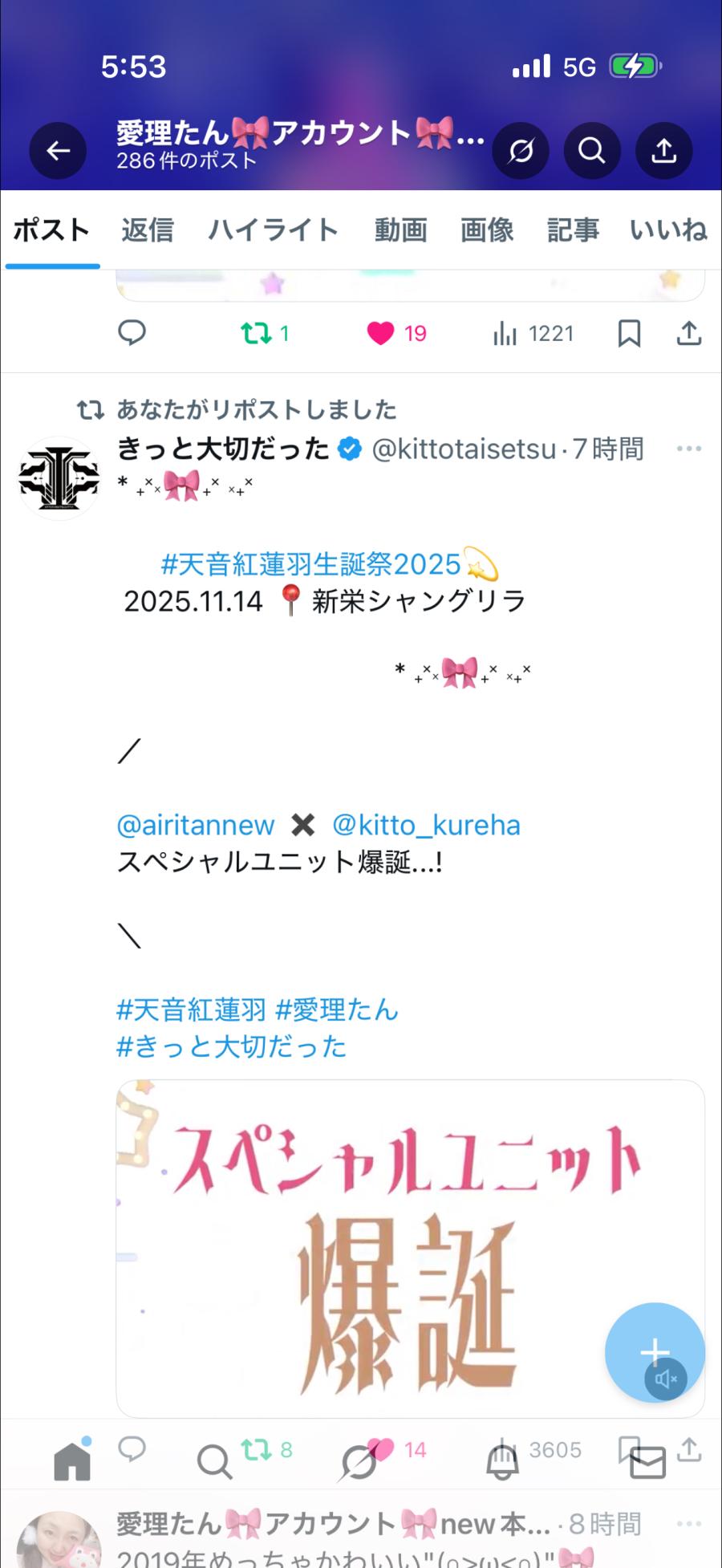Bookmark the post with 1221 views
The width and height of the screenshot is (722, 1568).
pos(629,333)
